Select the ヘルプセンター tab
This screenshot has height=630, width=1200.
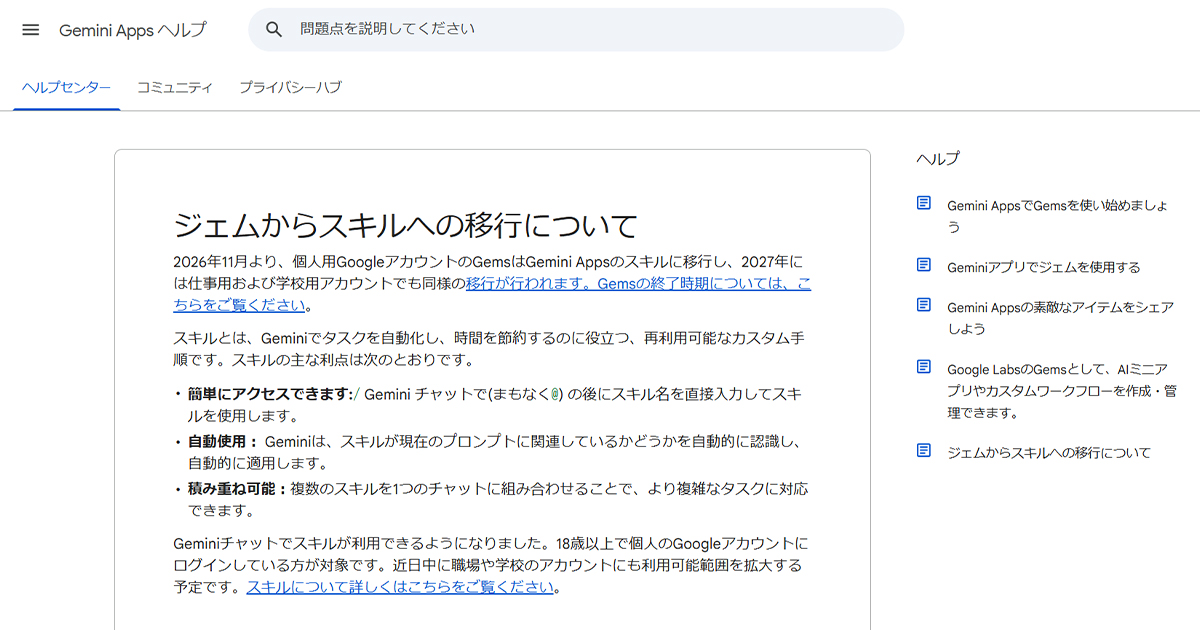point(67,88)
